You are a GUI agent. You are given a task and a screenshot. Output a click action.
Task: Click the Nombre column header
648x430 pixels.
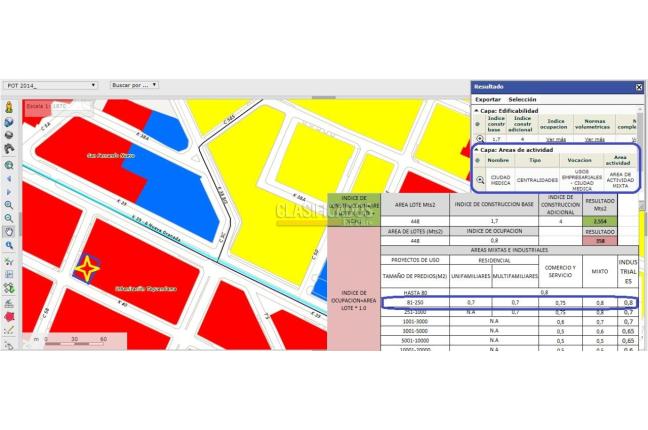pos(498,160)
